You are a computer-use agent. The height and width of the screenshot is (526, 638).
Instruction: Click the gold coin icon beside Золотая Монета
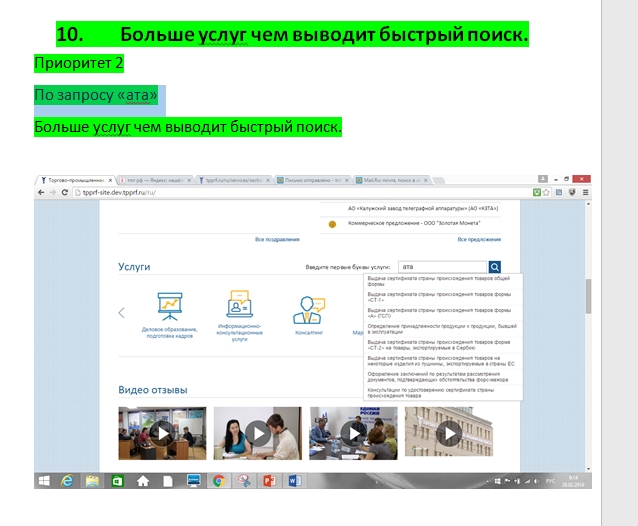click(x=332, y=224)
